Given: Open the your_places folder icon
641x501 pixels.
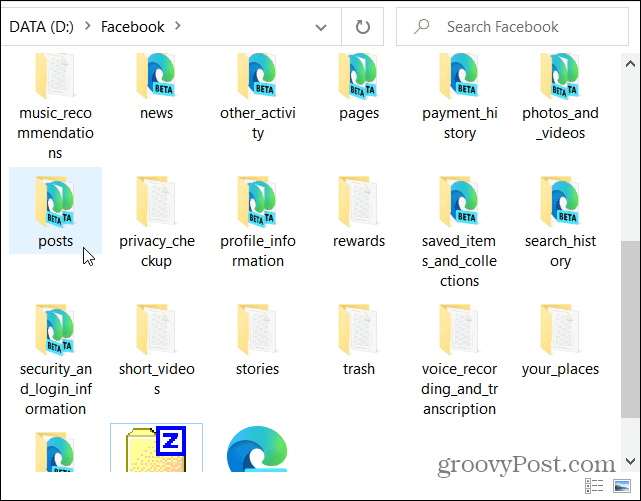Looking at the screenshot, I should point(560,330).
